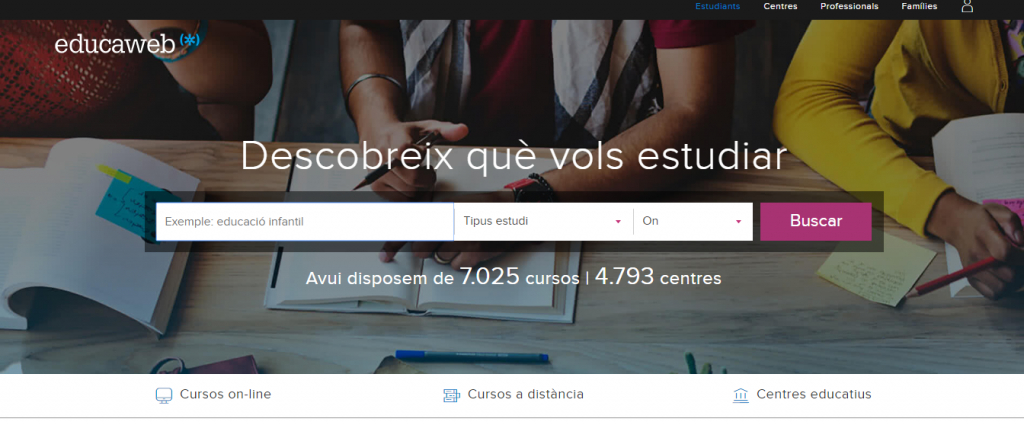1024x422 pixels.
Task: Click the building icon beside Centres educatius
Action: tap(741, 395)
